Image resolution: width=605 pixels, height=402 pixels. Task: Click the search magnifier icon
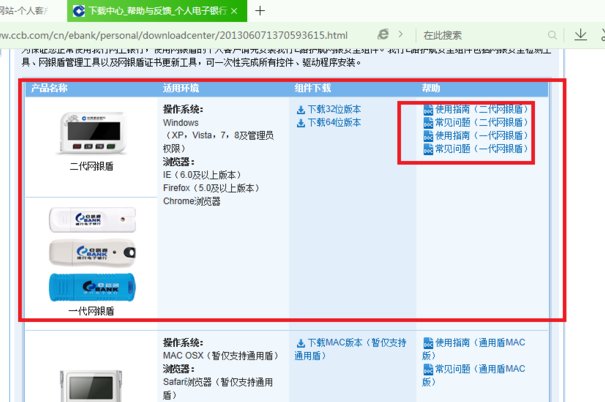point(552,35)
